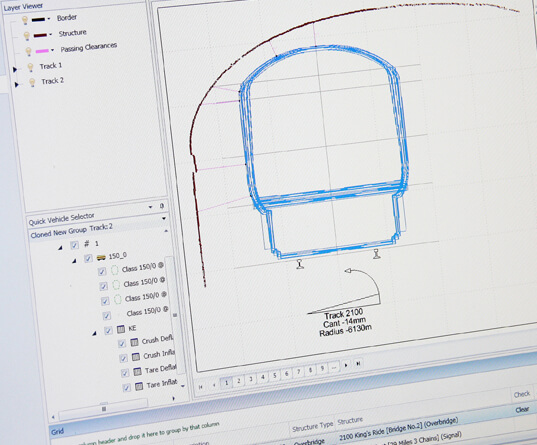Toggle the Structure layer lightbulb icon
This screenshot has height=445, width=537.
tap(27, 35)
